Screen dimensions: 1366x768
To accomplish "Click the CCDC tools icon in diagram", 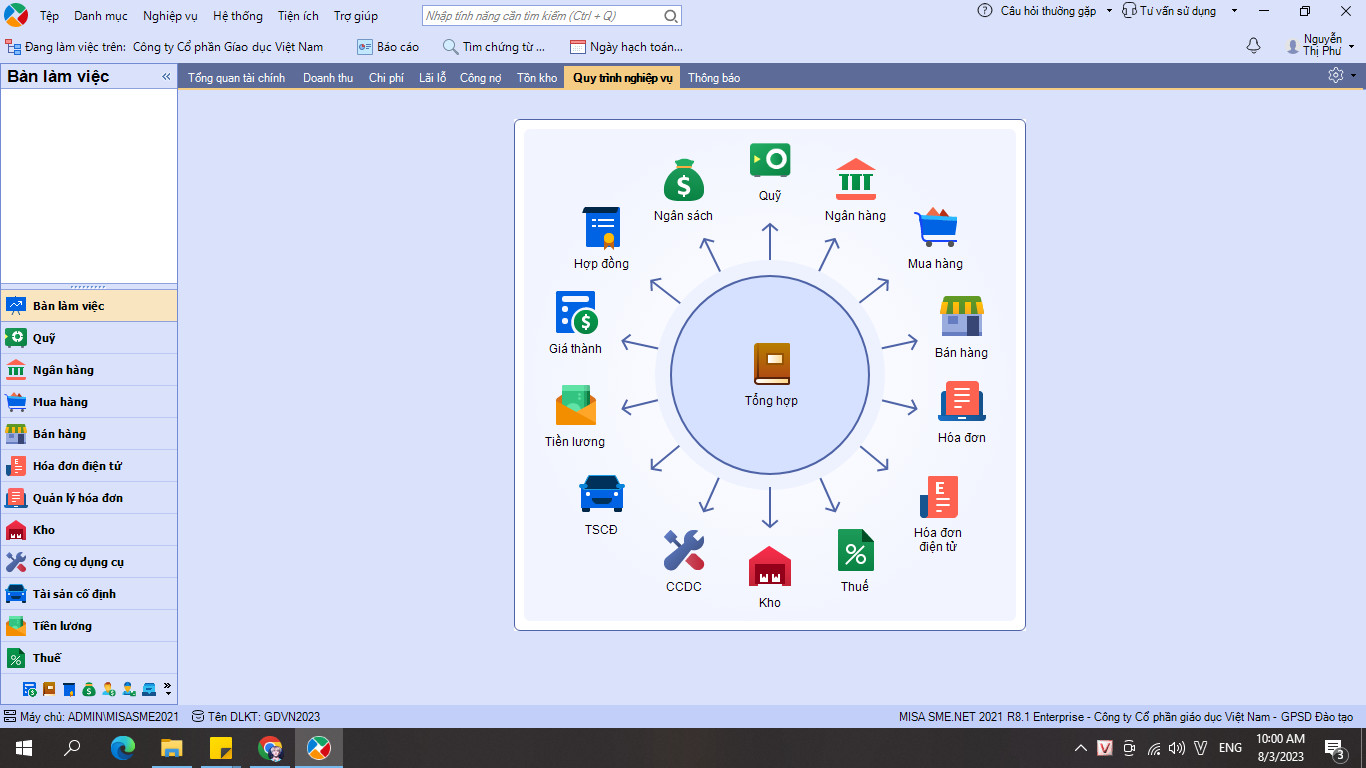I will [684, 550].
